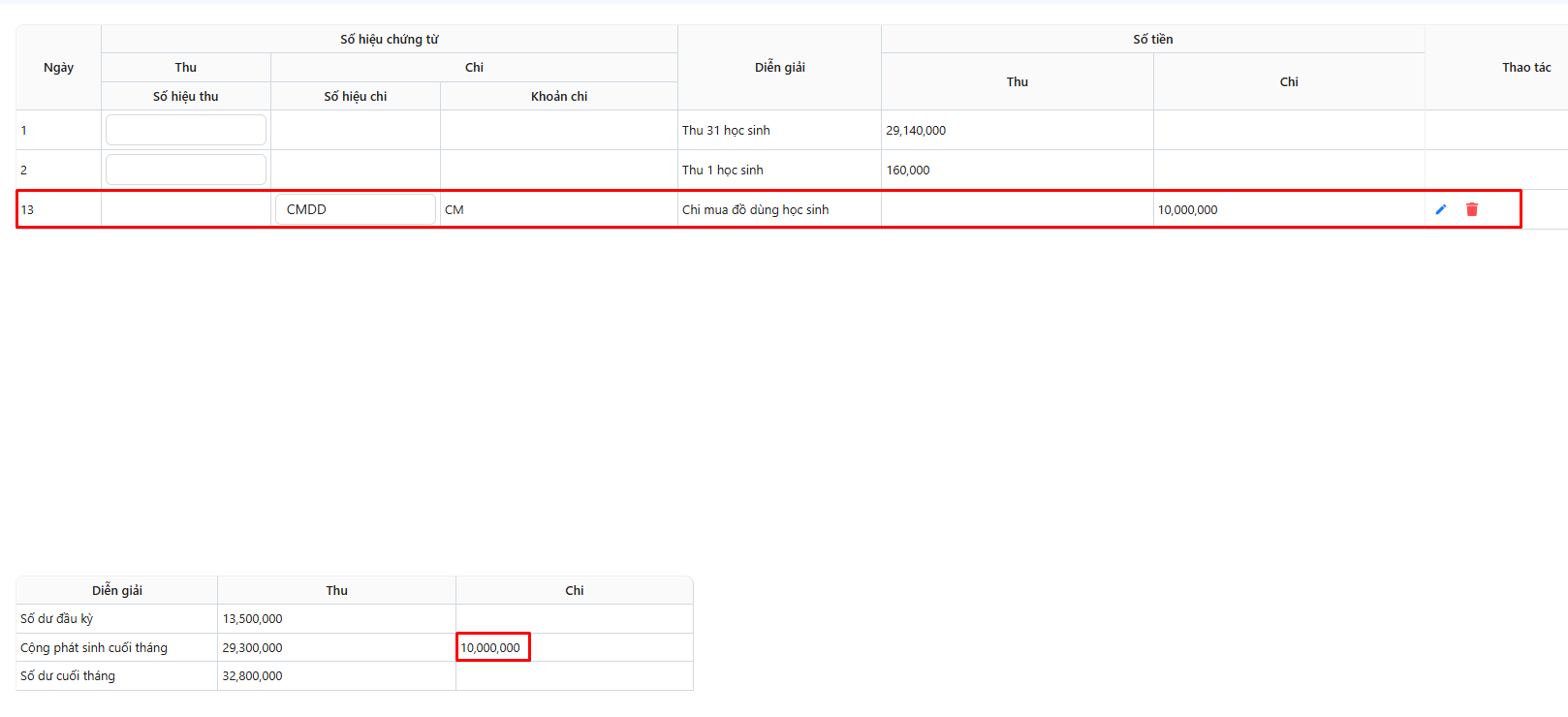
Task: Click the CMDD input field
Action: [355, 209]
